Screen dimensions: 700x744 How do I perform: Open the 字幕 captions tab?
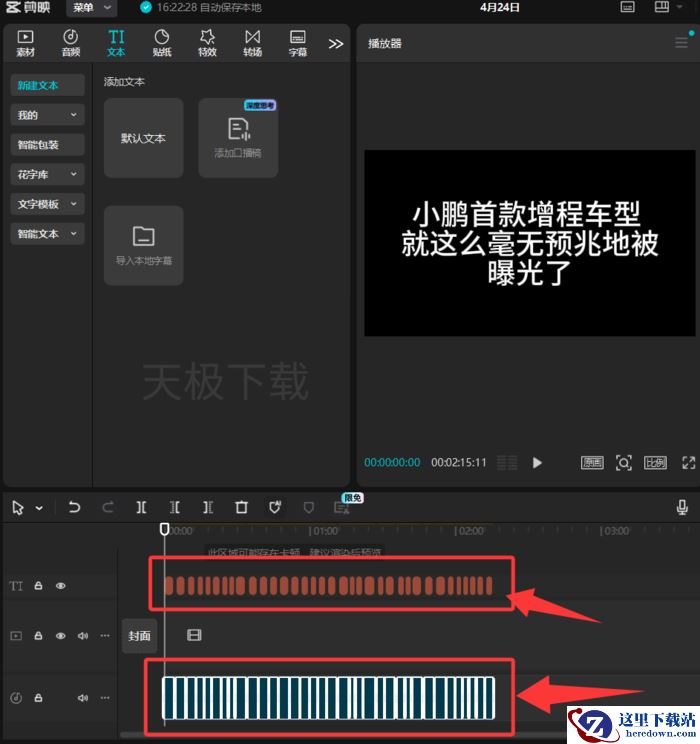click(x=298, y=43)
